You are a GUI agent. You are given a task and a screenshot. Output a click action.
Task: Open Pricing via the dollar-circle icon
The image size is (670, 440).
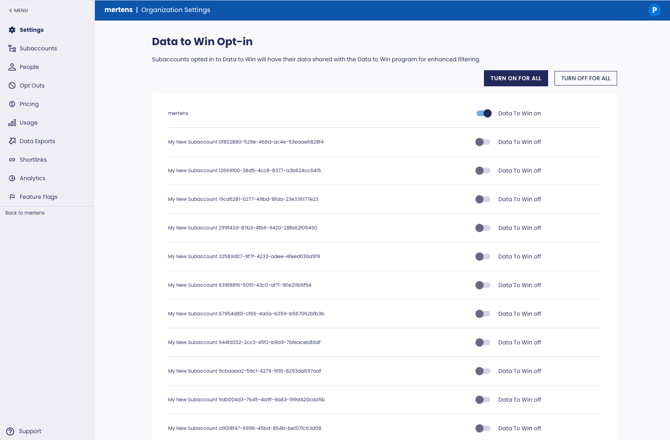pos(12,104)
